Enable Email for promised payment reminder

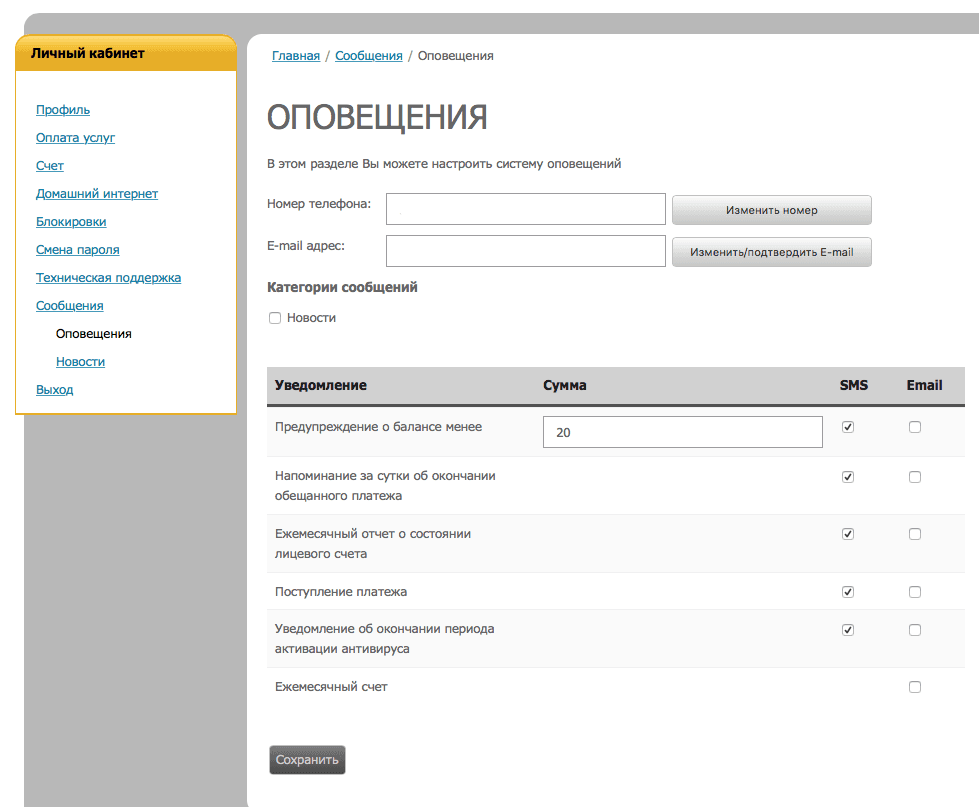pos(914,476)
